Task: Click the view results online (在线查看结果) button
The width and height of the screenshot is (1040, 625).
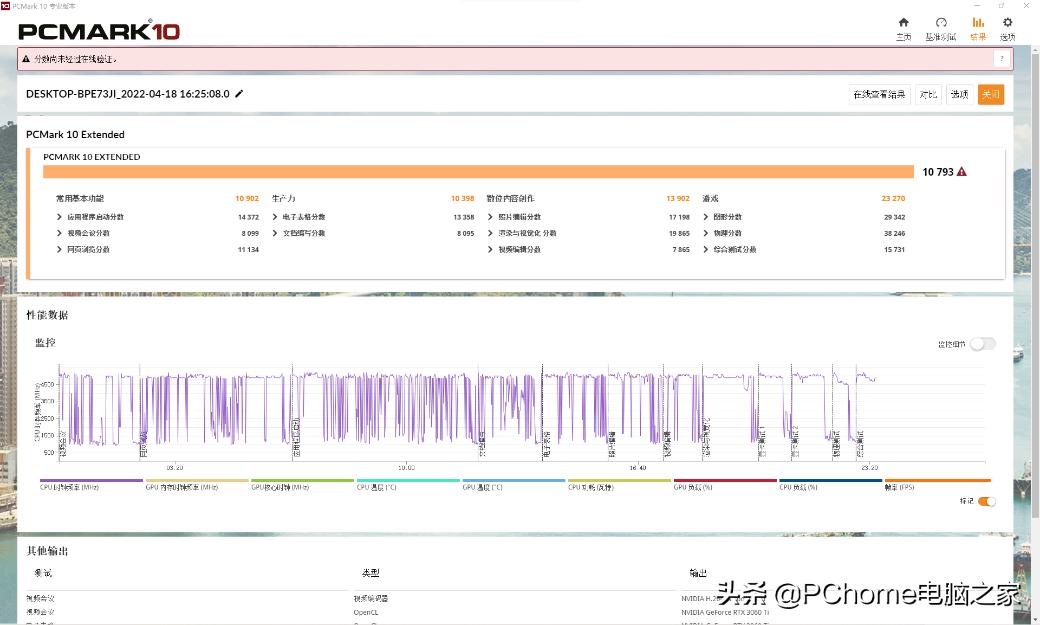Action: [879, 95]
